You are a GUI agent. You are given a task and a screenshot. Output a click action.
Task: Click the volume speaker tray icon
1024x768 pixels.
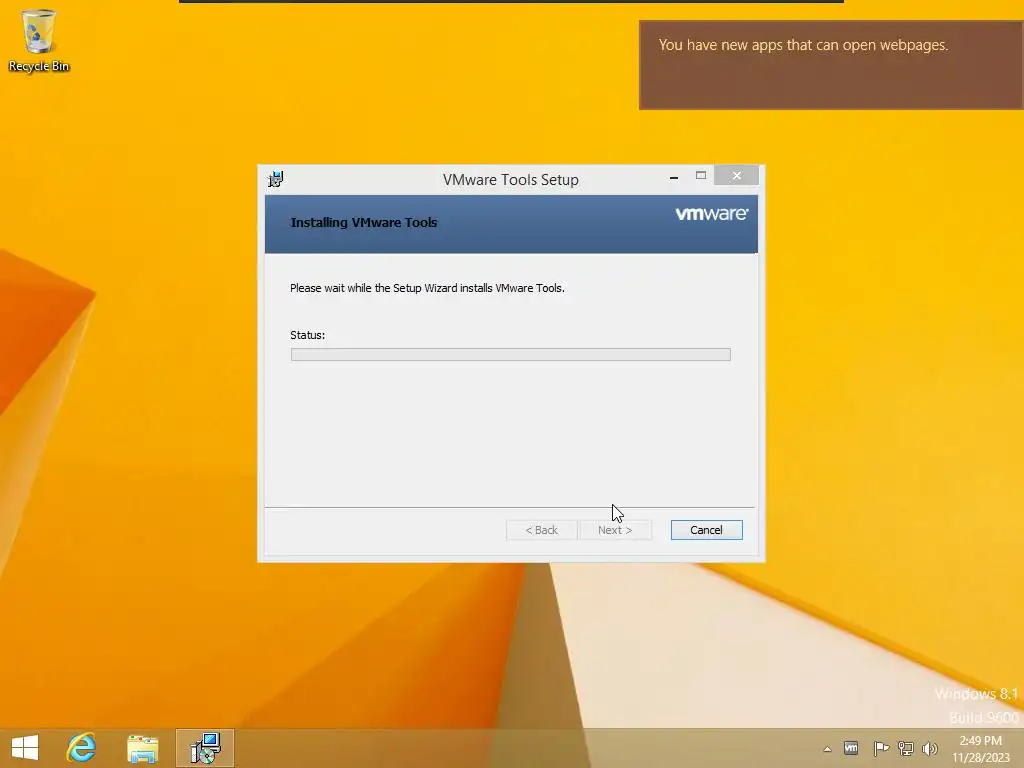pos(929,748)
